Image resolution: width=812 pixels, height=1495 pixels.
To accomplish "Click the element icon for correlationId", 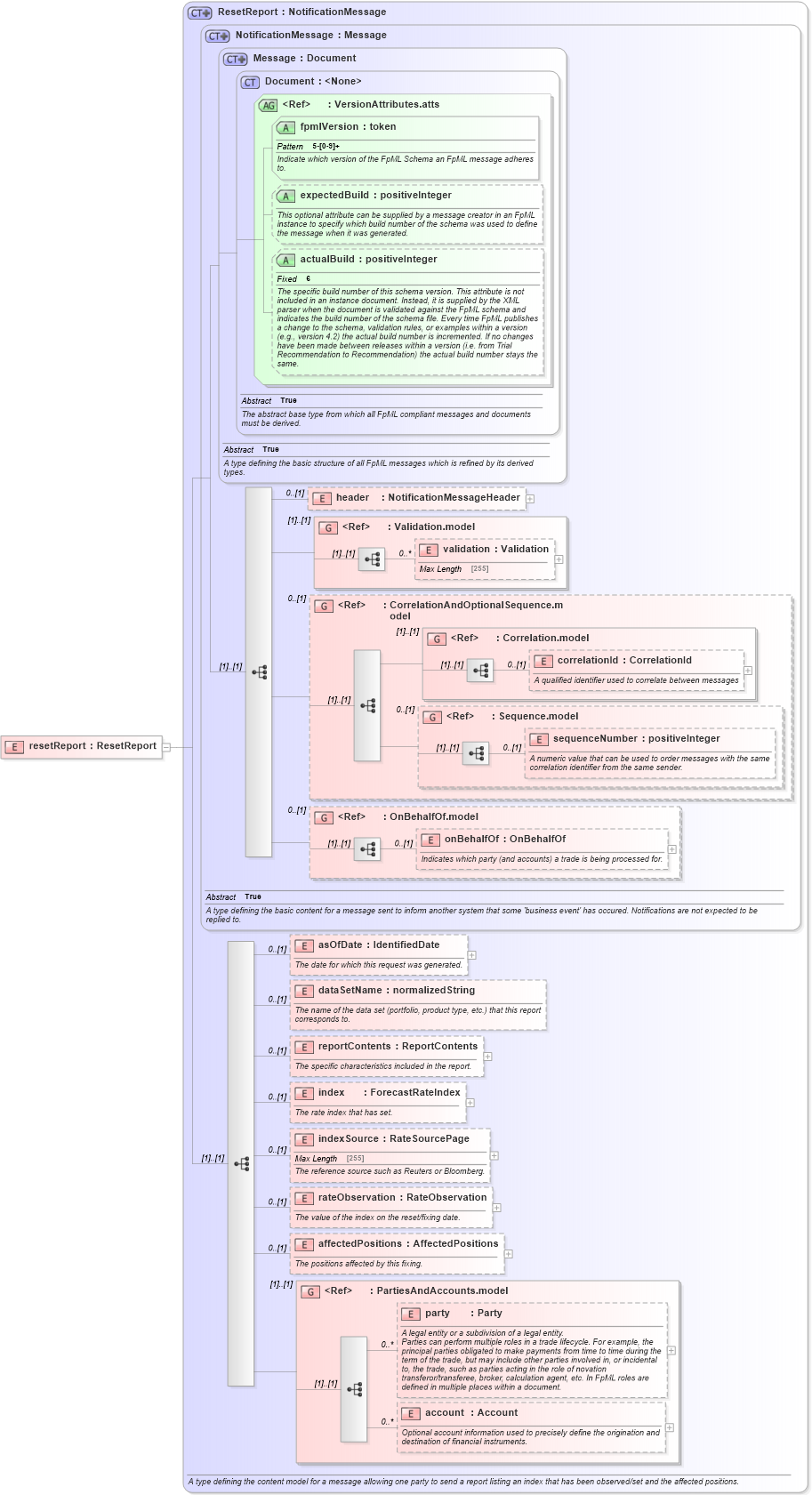I will [543, 662].
